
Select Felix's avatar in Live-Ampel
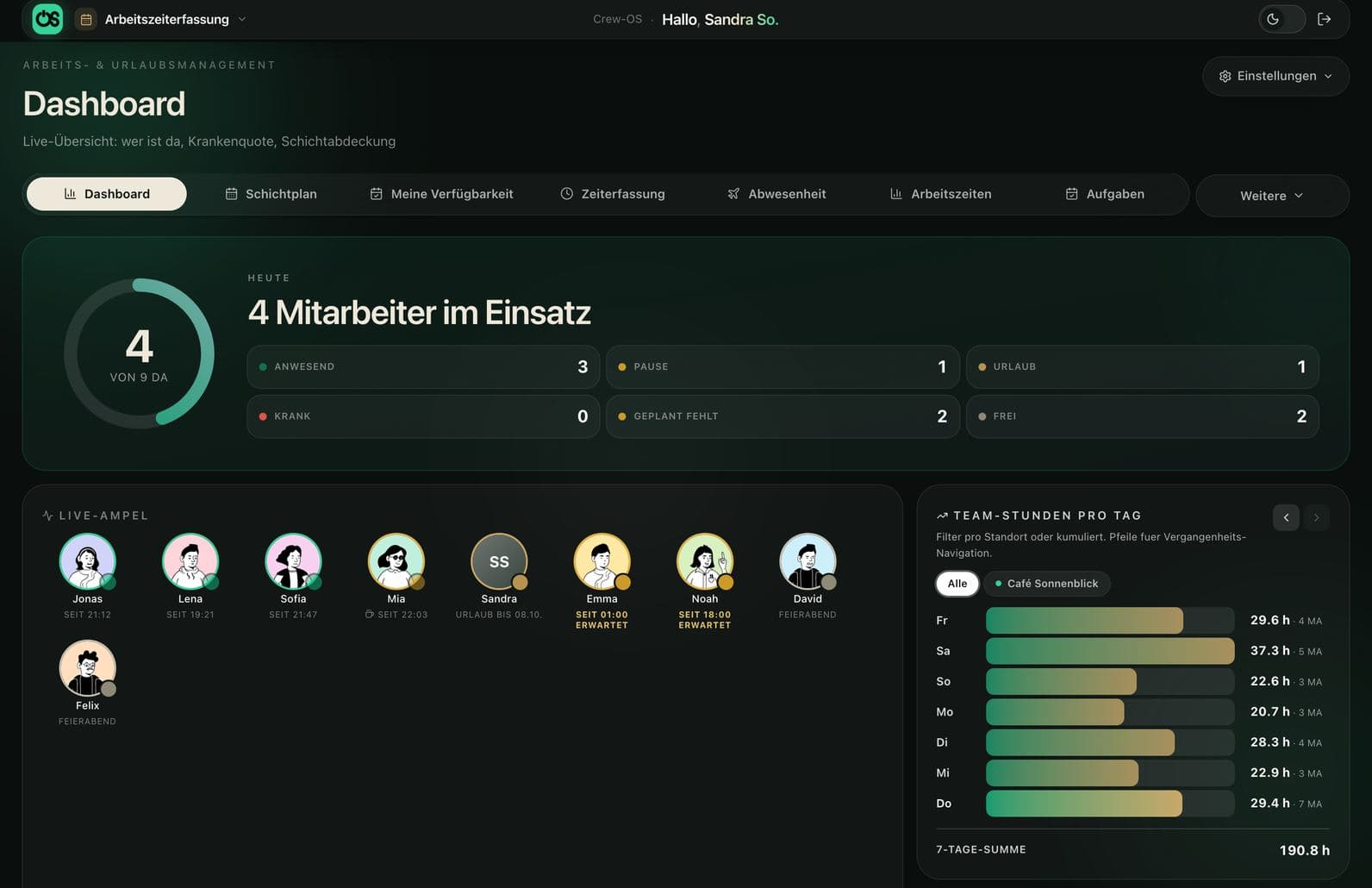(87, 668)
